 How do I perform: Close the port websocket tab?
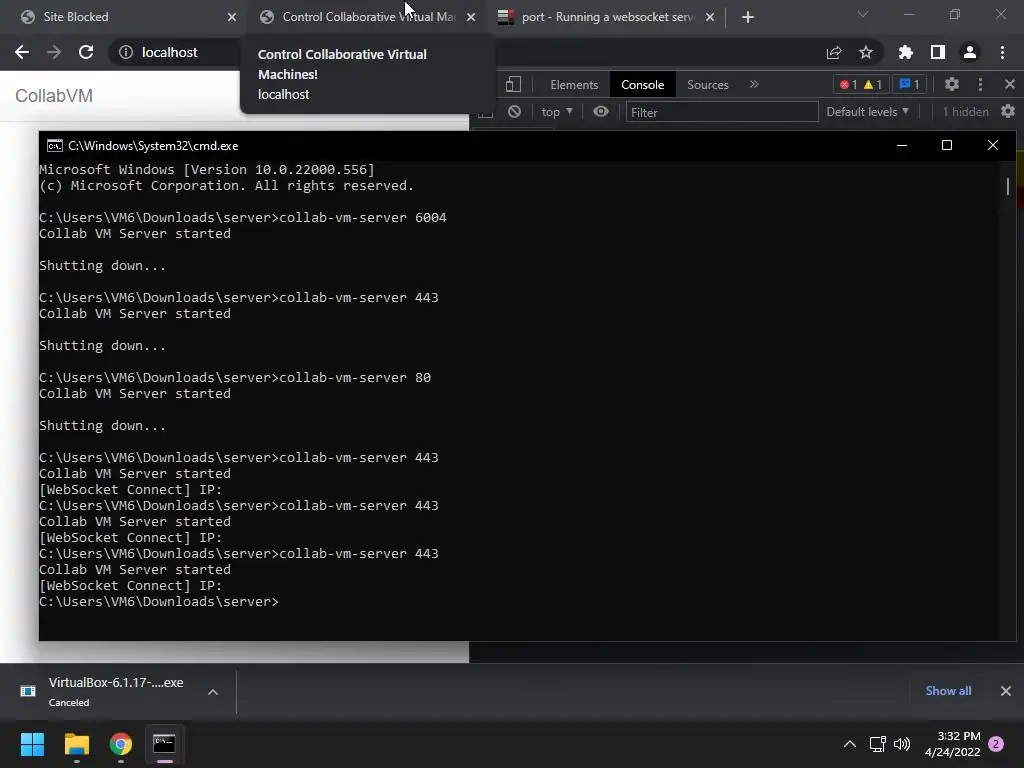click(710, 17)
